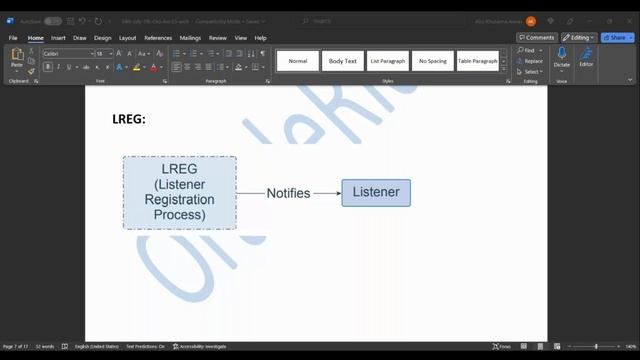Expand the Multilevel List dropdown
The image size is (640, 360).
click(x=218, y=53)
